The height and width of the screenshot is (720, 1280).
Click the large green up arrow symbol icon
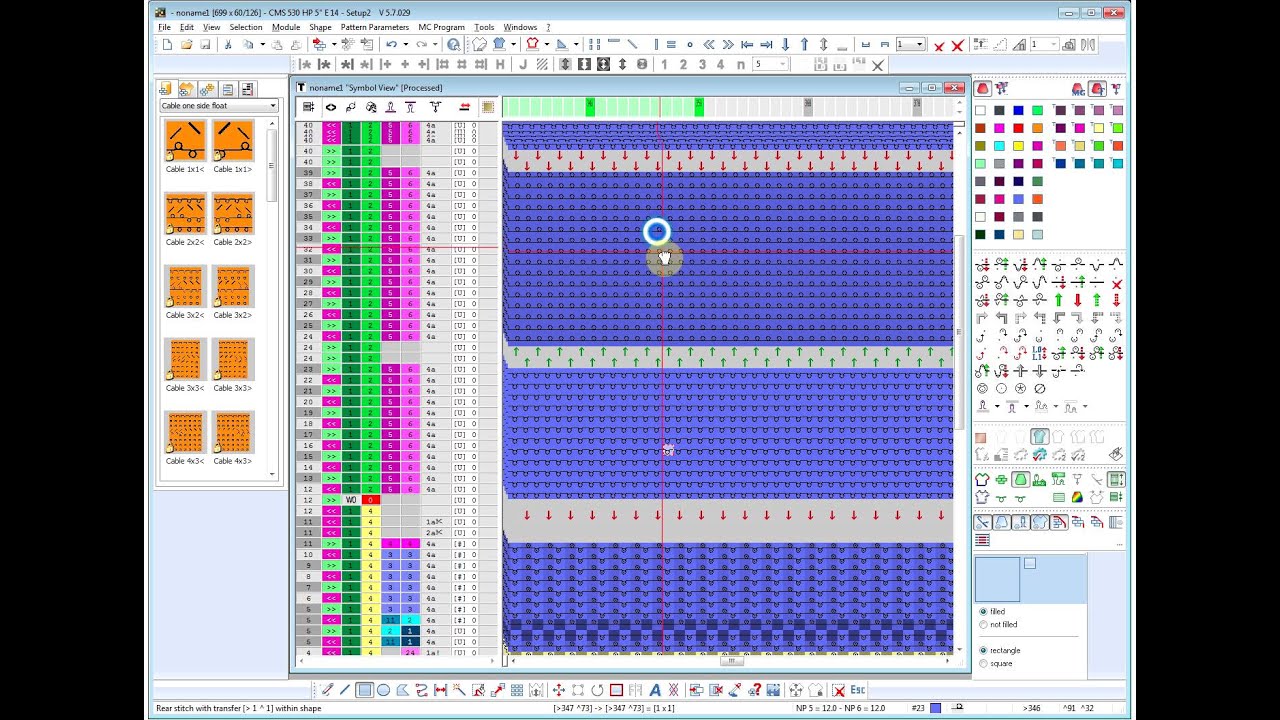tap(1059, 300)
